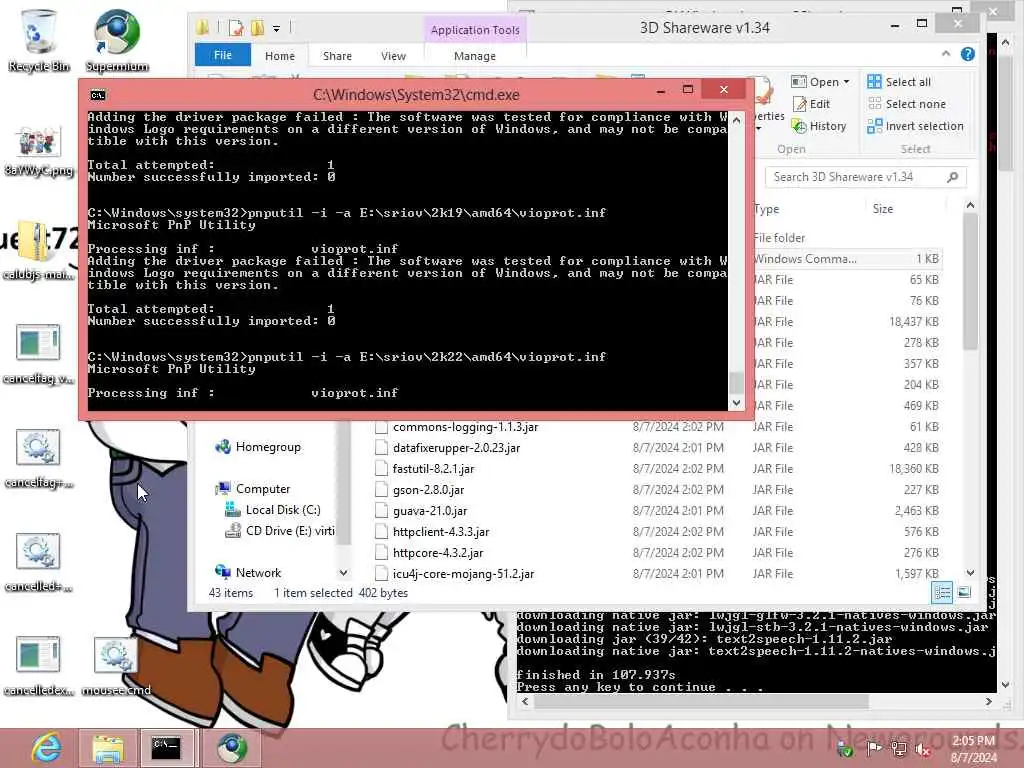1024x768 pixels.
Task: Open Recycle Bin desktop icon
Action: coord(38,39)
